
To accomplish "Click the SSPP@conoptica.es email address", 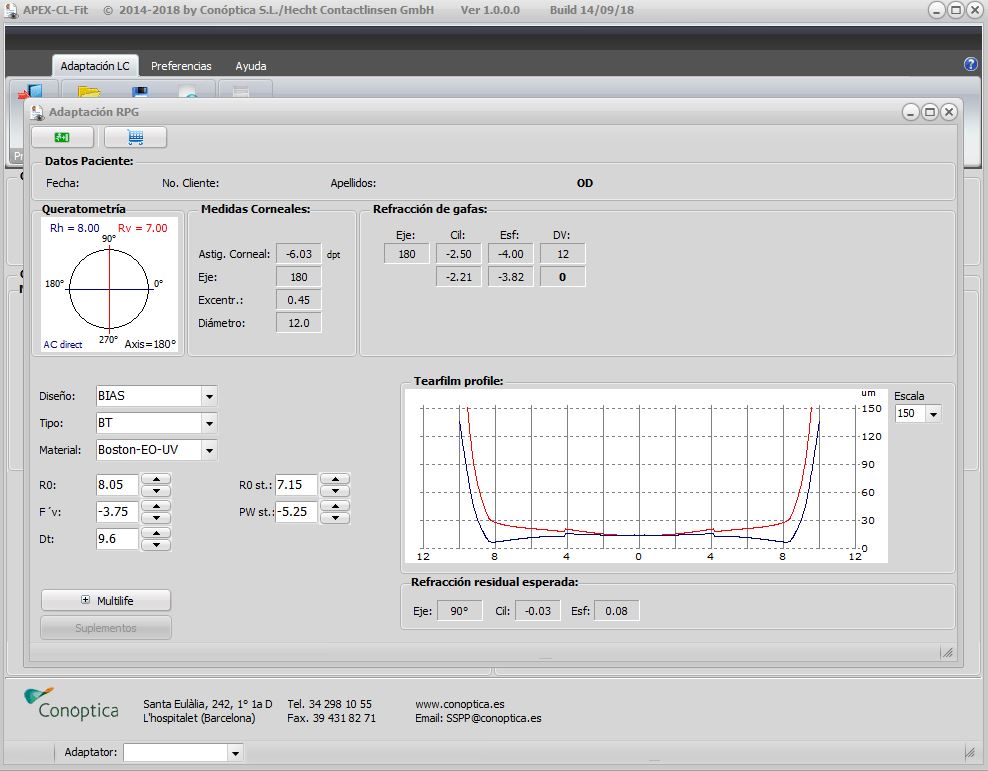I will pyautogui.click(x=493, y=718).
